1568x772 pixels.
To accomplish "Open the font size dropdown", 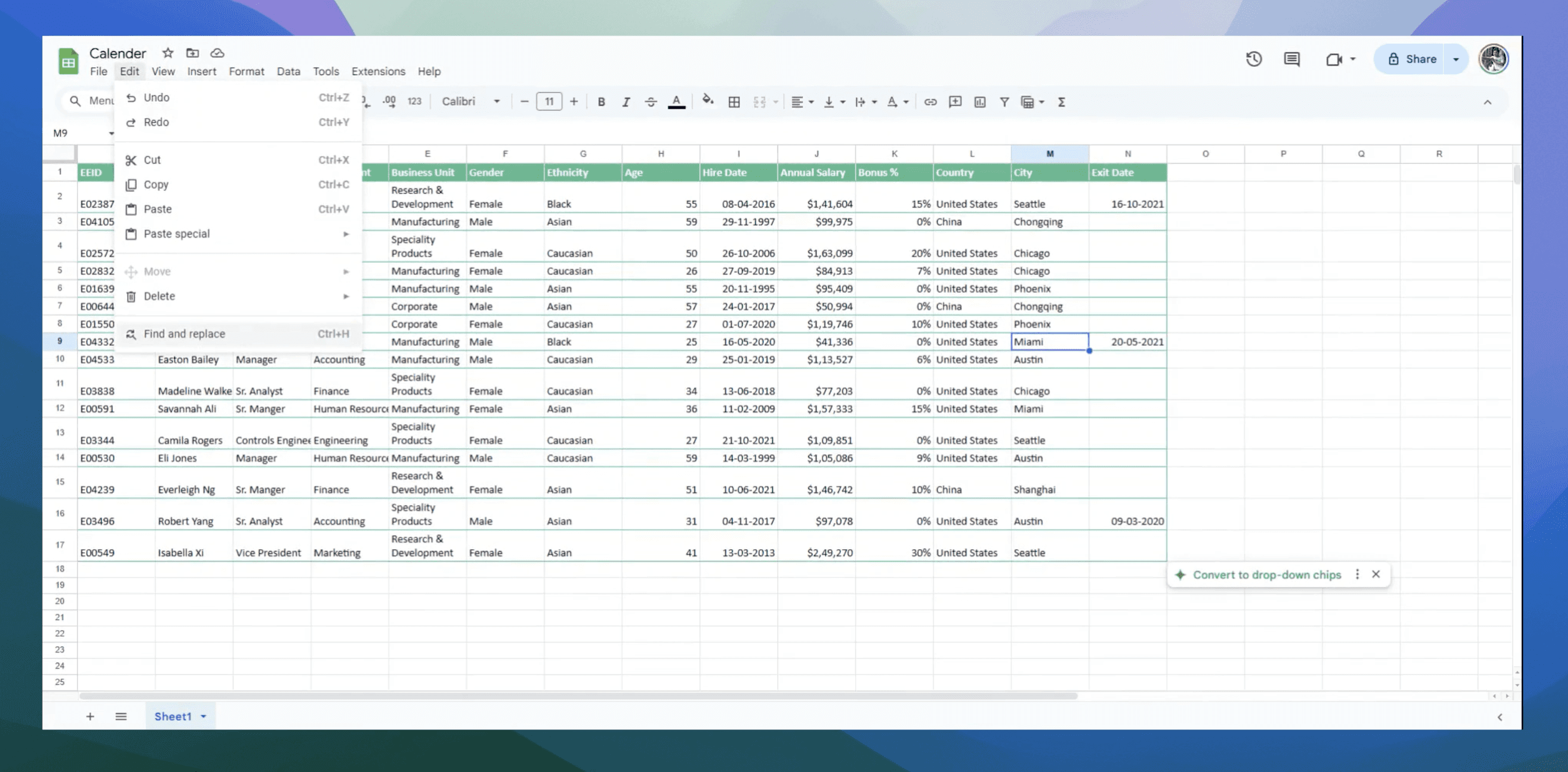I will (549, 102).
